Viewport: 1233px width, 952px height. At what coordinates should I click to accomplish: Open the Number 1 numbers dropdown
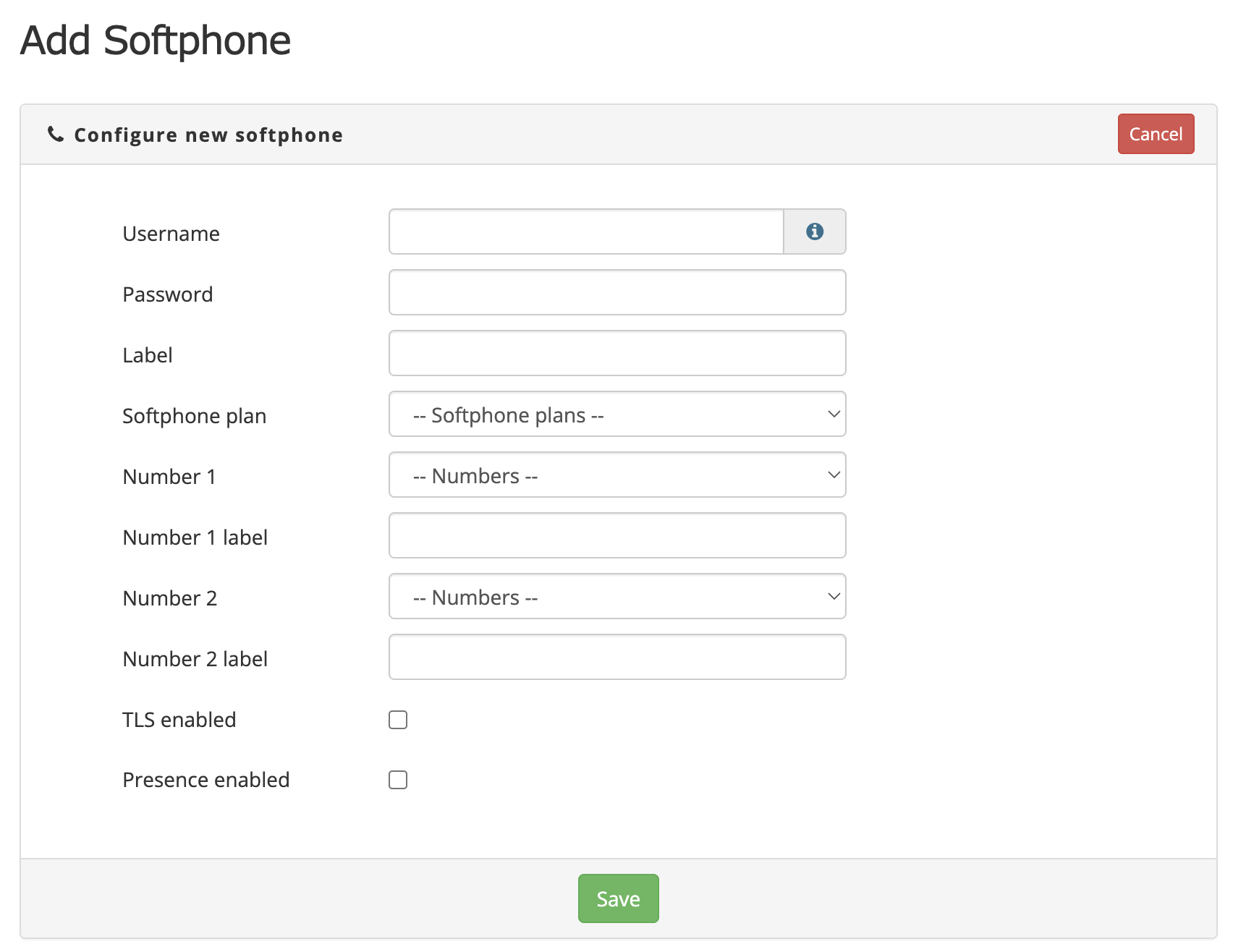[616, 475]
